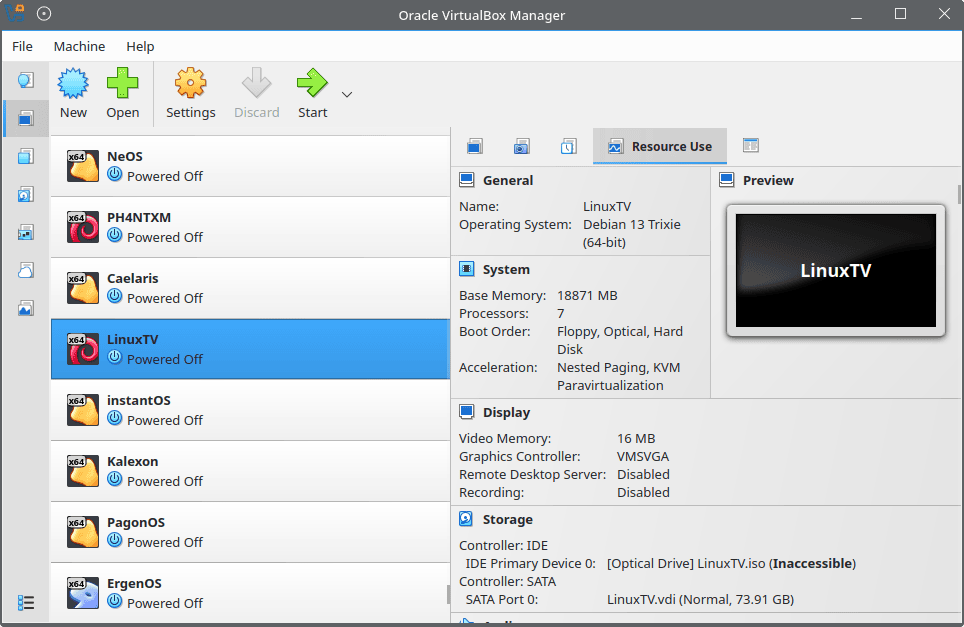Screen dimensions: 964x627
Task: Select the PH4NTXM virtual machine
Action: (x=250, y=227)
